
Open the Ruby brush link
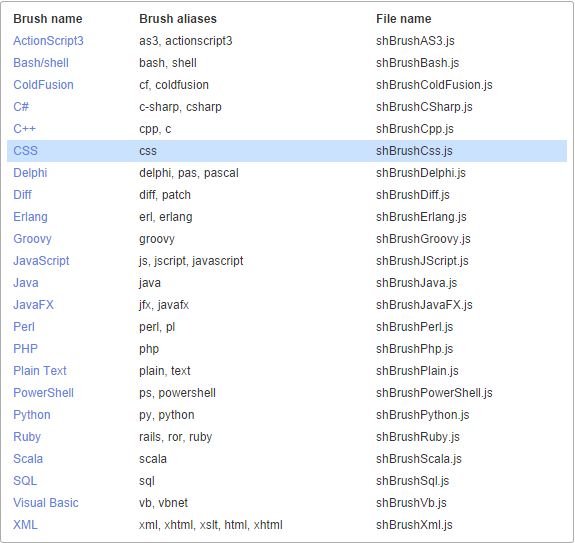click(x=27, y=437)
